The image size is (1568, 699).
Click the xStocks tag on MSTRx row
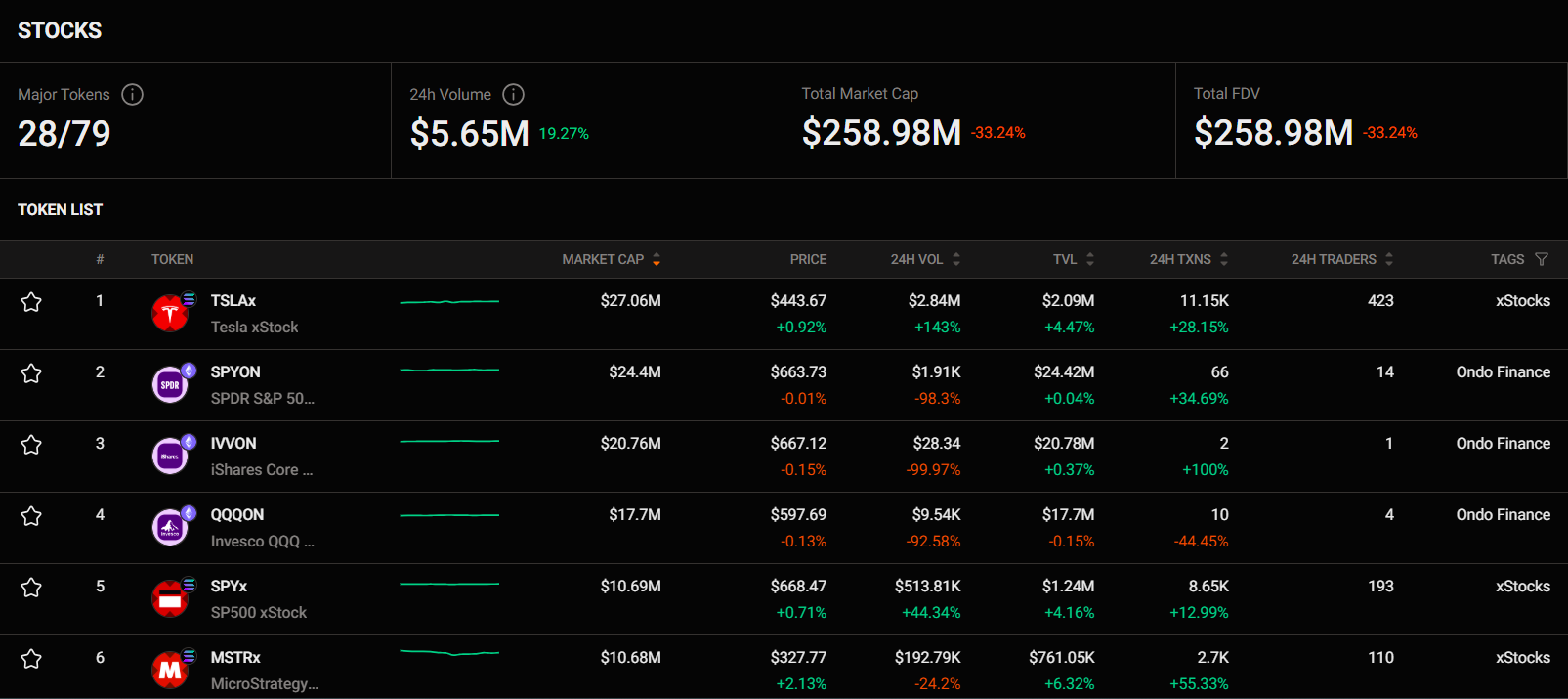1523,658
